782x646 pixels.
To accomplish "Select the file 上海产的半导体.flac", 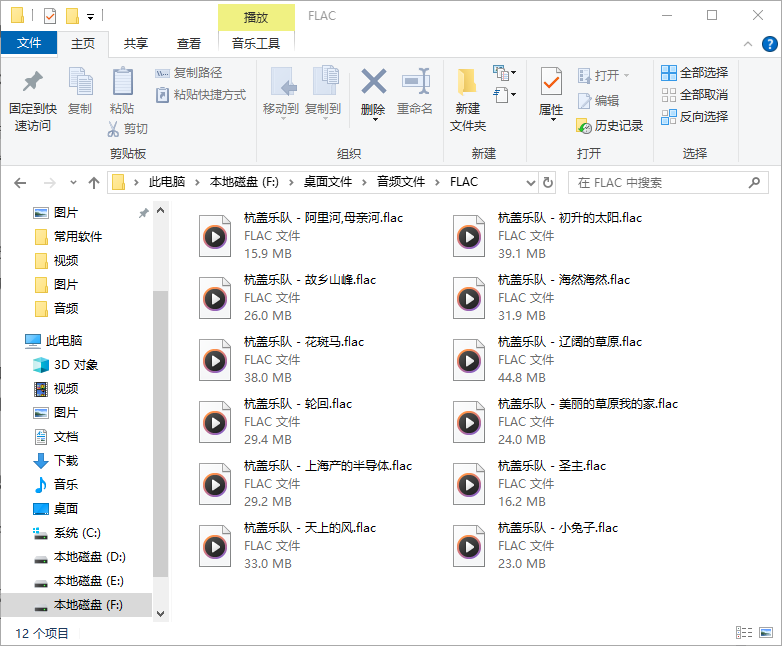I will click(x=306, y=483).
